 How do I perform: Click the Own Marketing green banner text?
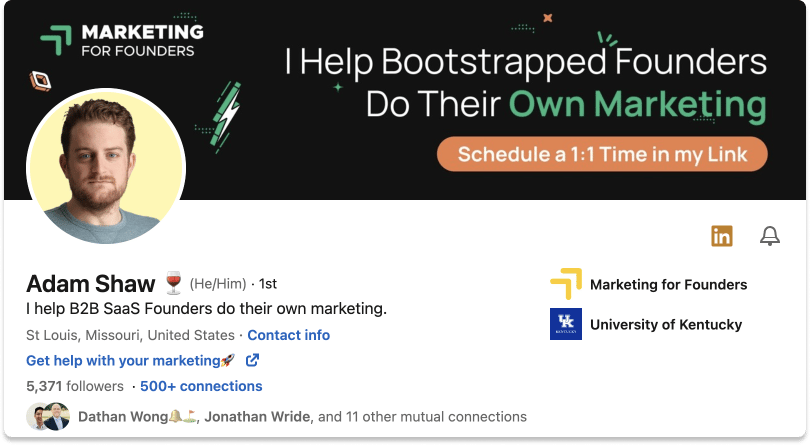[637, 105]
